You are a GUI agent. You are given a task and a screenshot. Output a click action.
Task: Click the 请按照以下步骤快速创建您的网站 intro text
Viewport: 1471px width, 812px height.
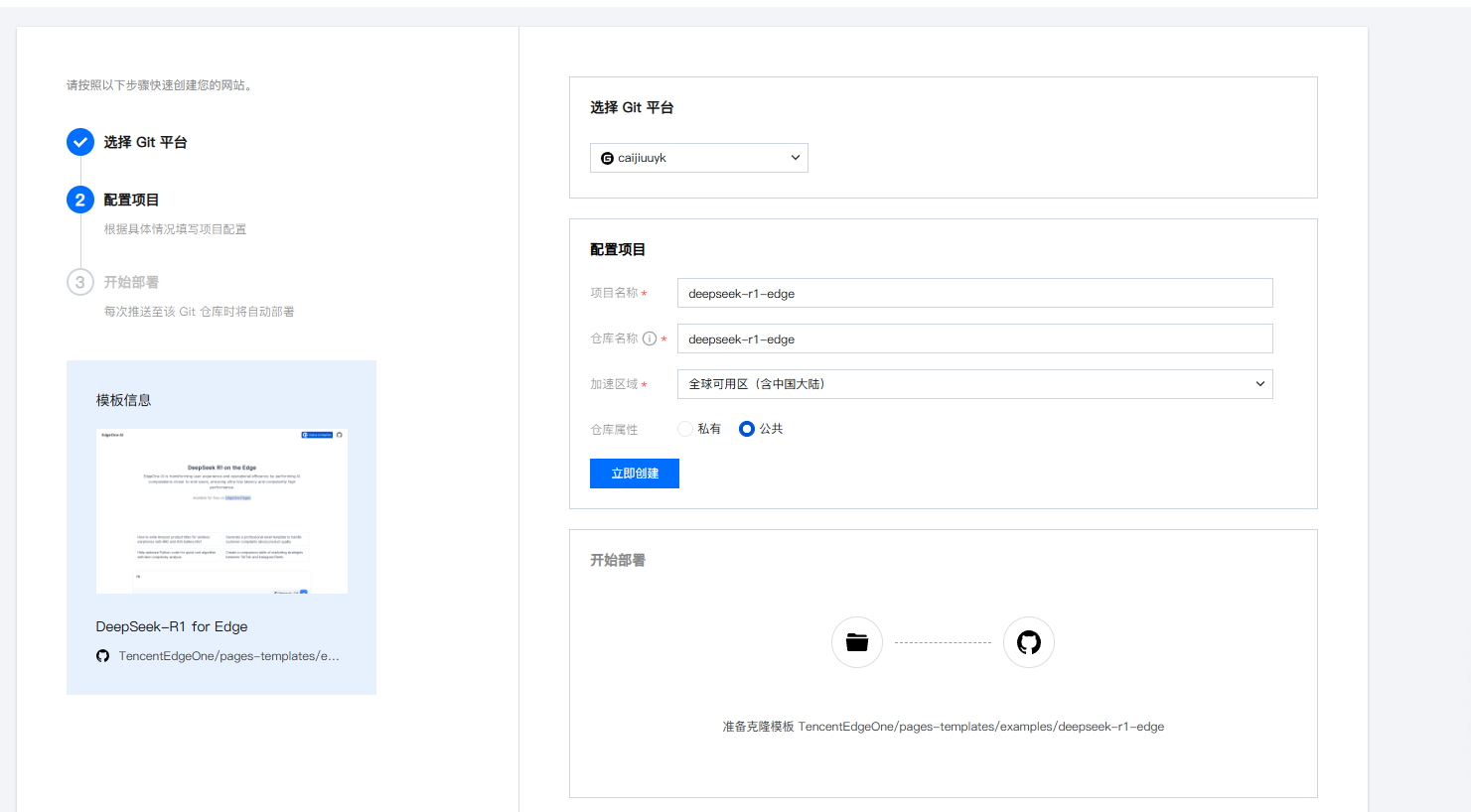coord(161,85)
